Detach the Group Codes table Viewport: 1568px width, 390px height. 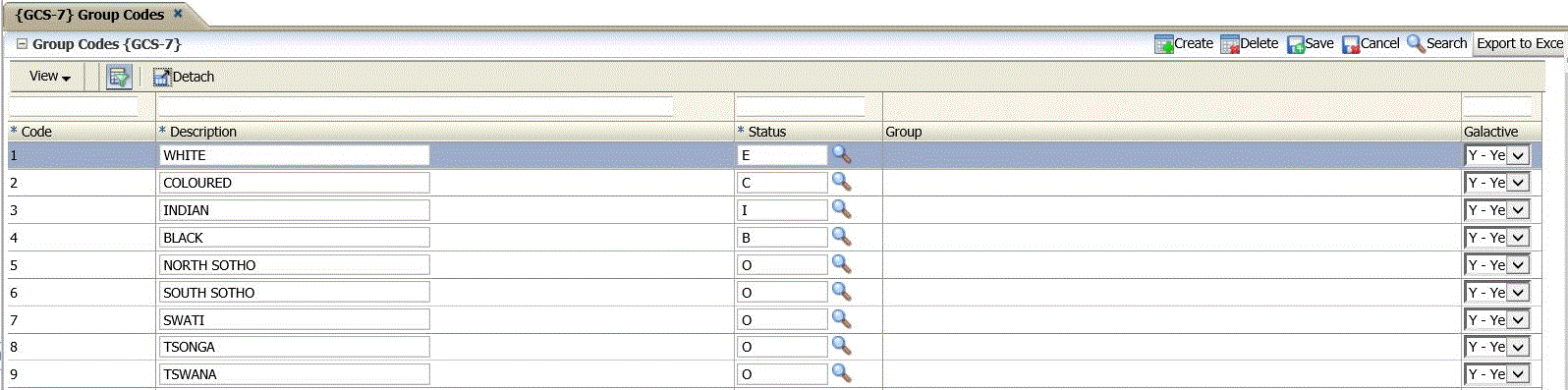click(x=184, y=77)
